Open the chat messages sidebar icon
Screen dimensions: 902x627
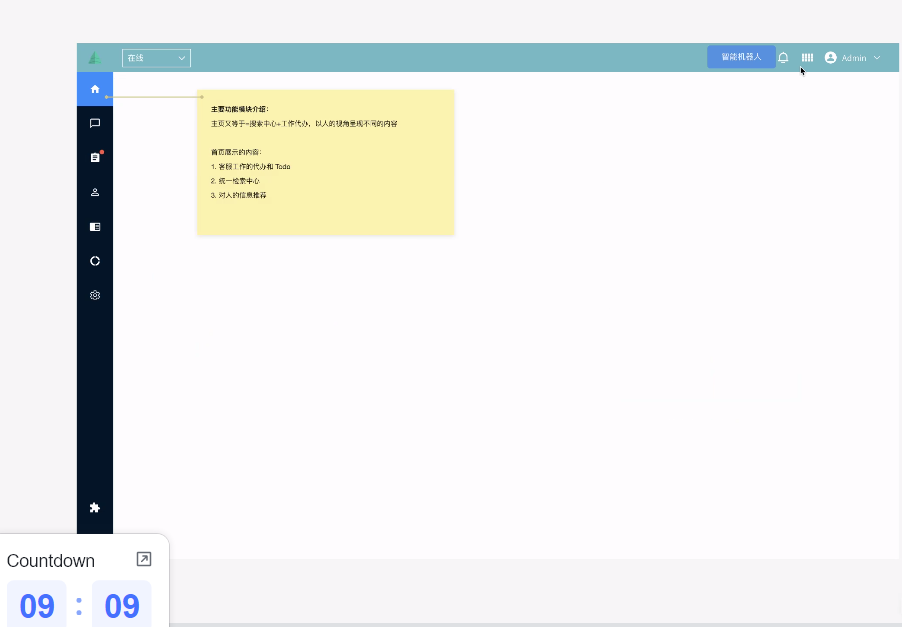tap(95, 123)
